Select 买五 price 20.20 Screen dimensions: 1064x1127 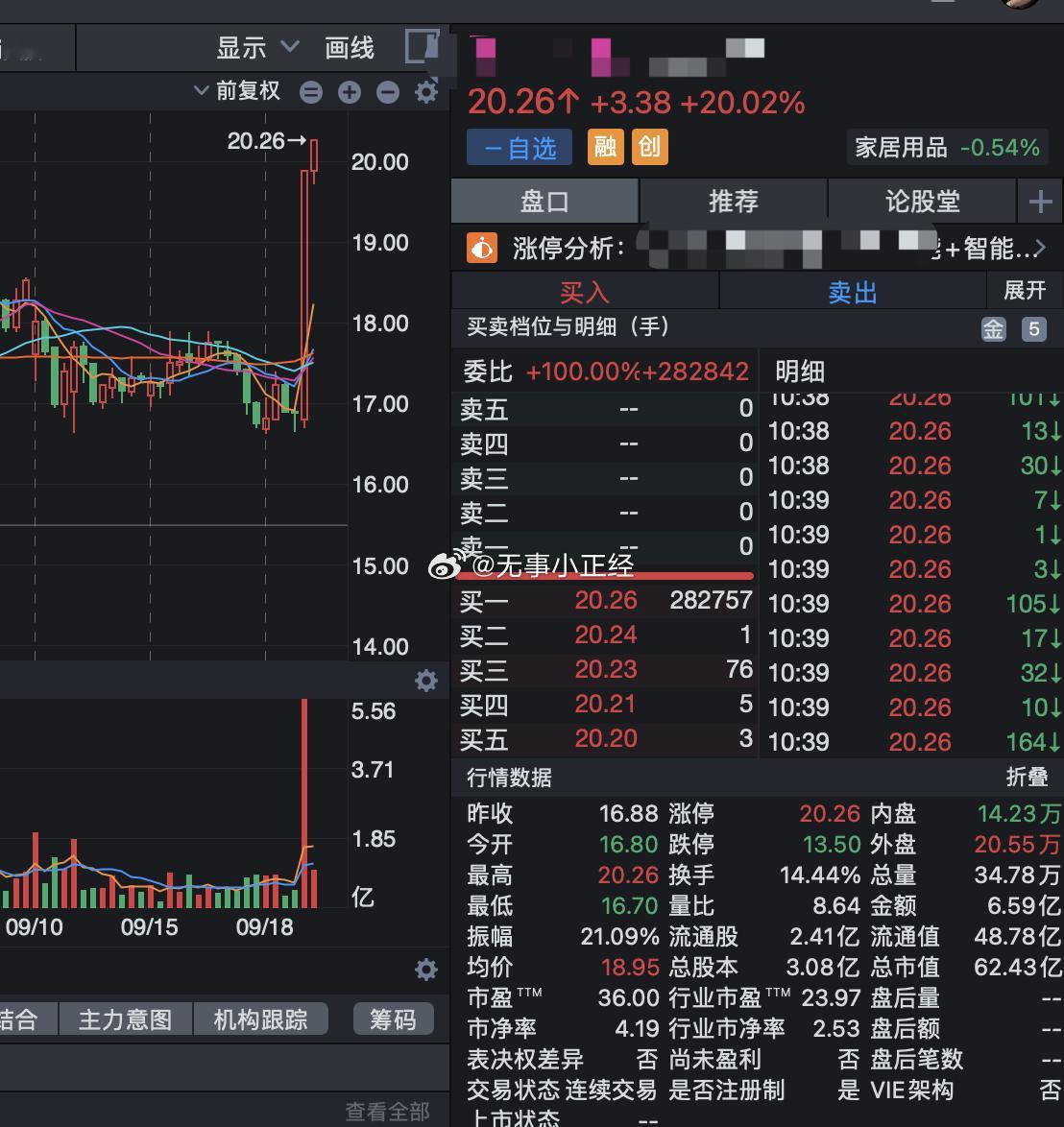tap(606, 738)
